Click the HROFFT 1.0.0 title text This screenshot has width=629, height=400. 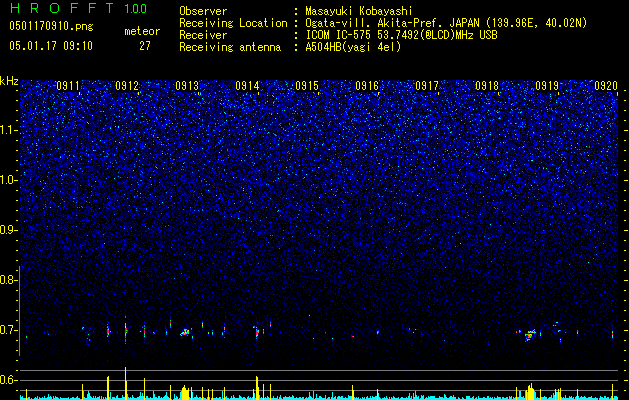click(x=78, y=8)
